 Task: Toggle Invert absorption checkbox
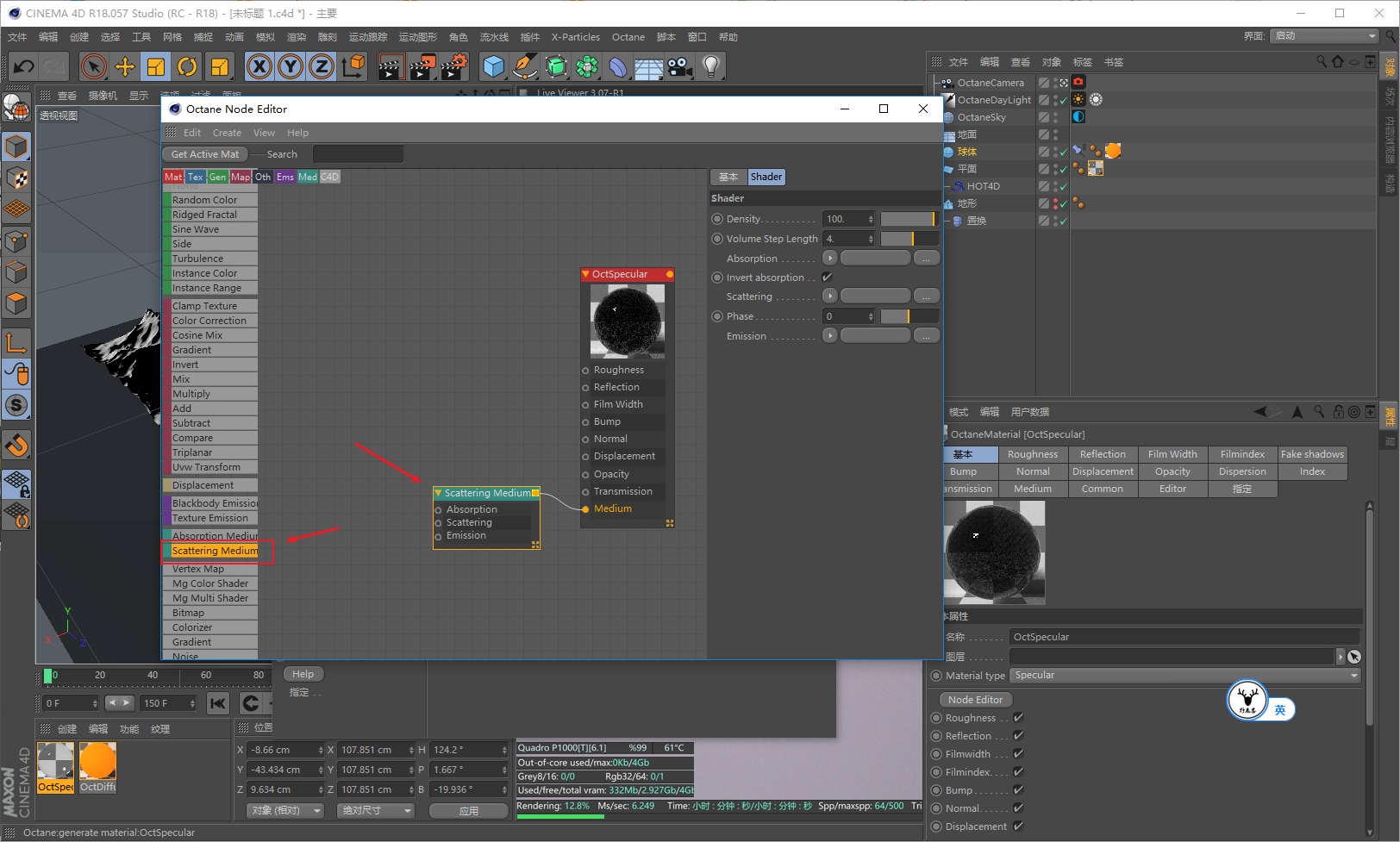coord(828,278)
